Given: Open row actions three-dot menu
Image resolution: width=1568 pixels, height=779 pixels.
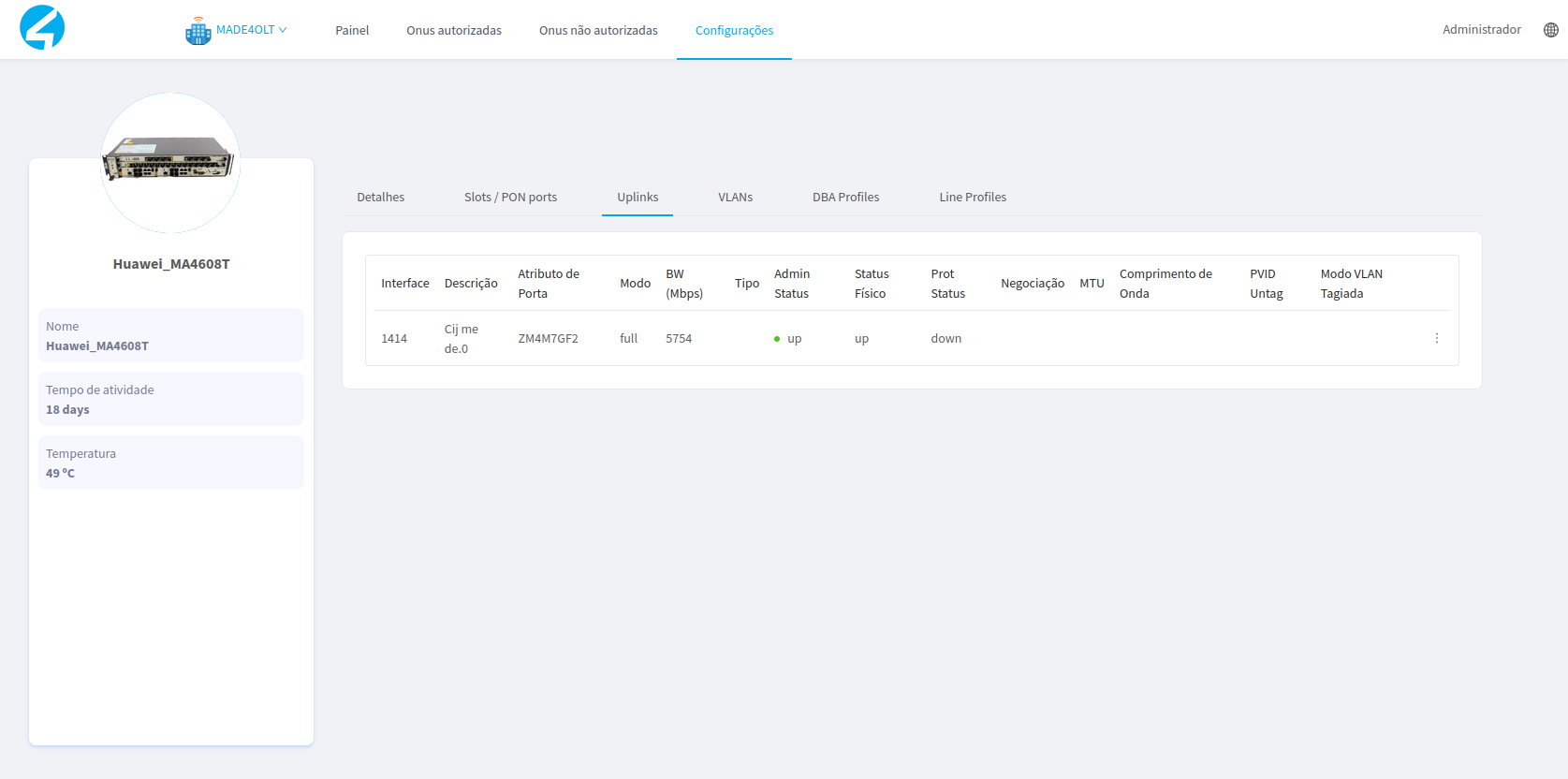Looking at the screenshot, I should [x=1436, y=338].
